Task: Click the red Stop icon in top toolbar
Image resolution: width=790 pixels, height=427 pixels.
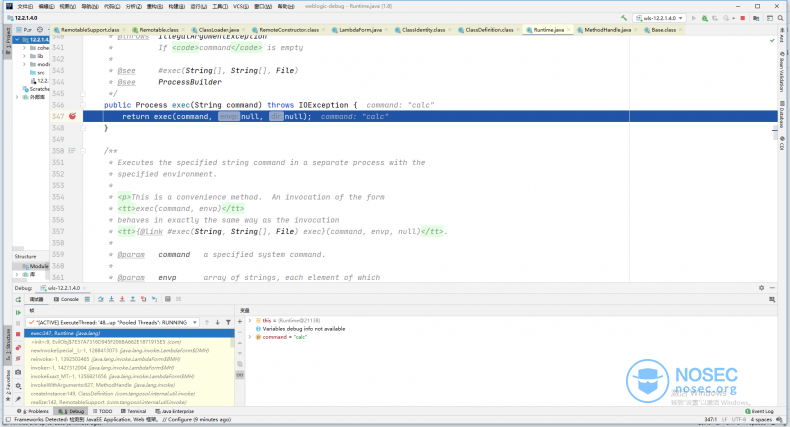Action: [743, 18]
